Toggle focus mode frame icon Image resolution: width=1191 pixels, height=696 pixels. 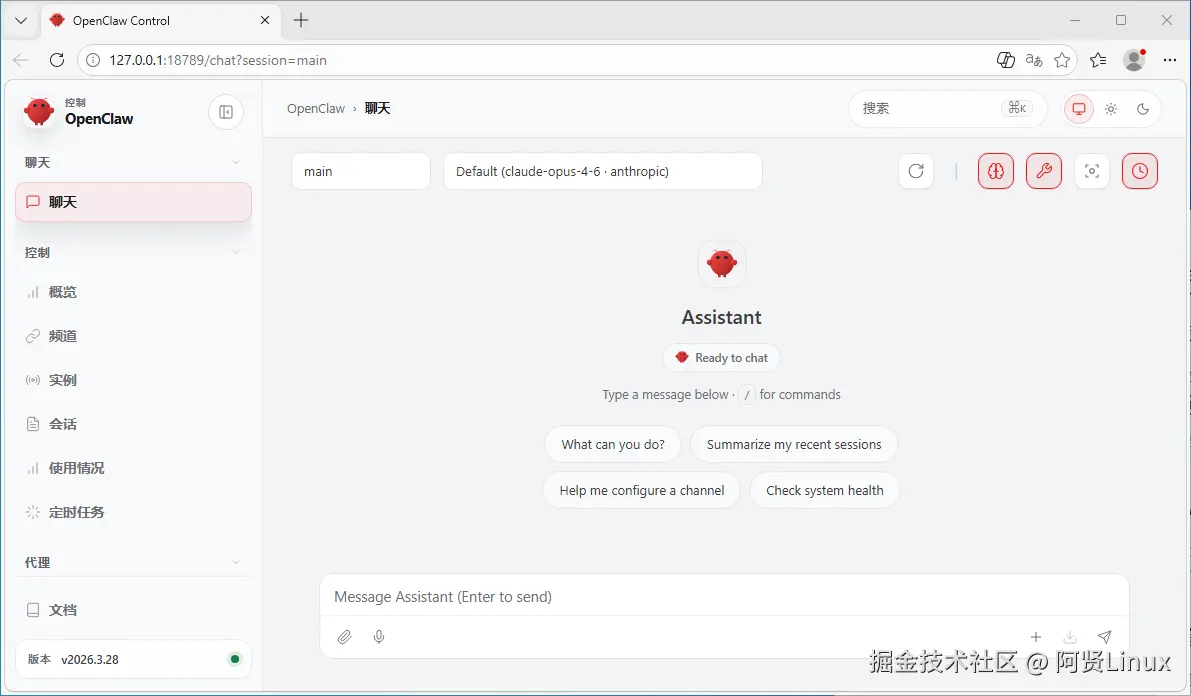point(1091,171)
